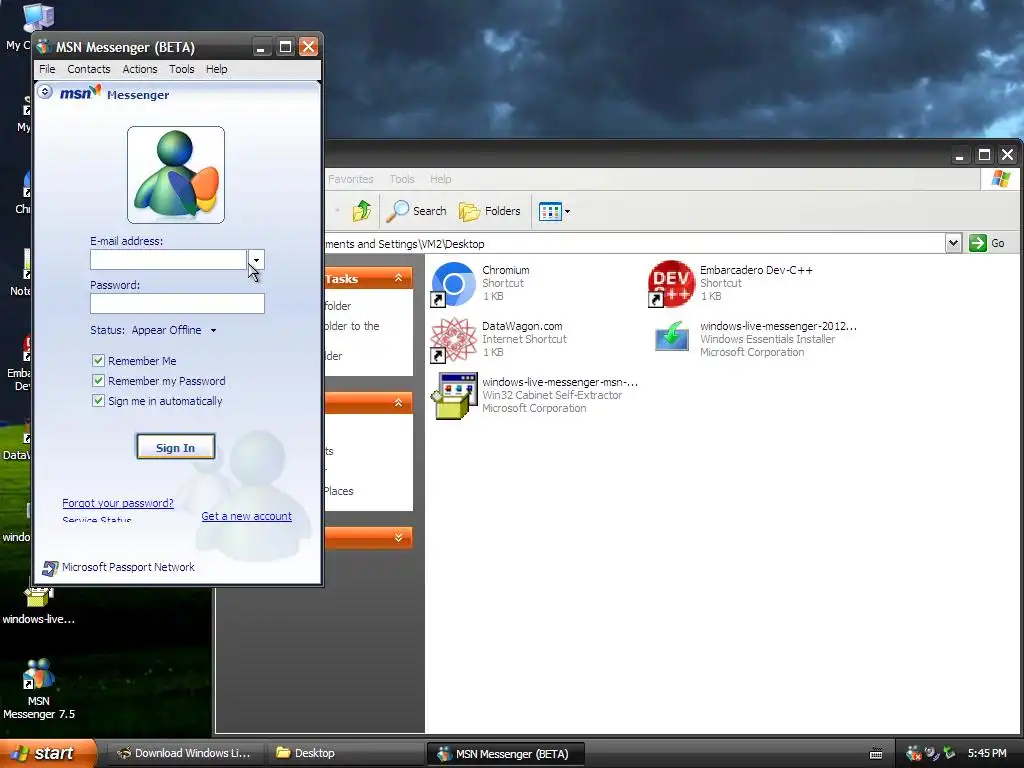Viewport: 1024px width, 768px height.
Task: Open the Help menu in Messenger
Action: coord(217,69)
